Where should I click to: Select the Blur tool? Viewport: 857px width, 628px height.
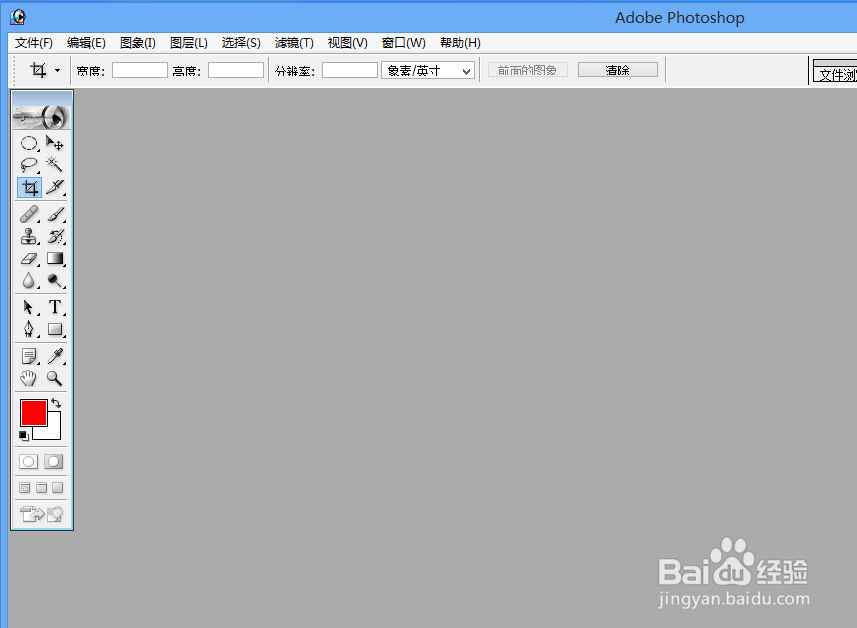pyautogui.click(x=29, y=280)
